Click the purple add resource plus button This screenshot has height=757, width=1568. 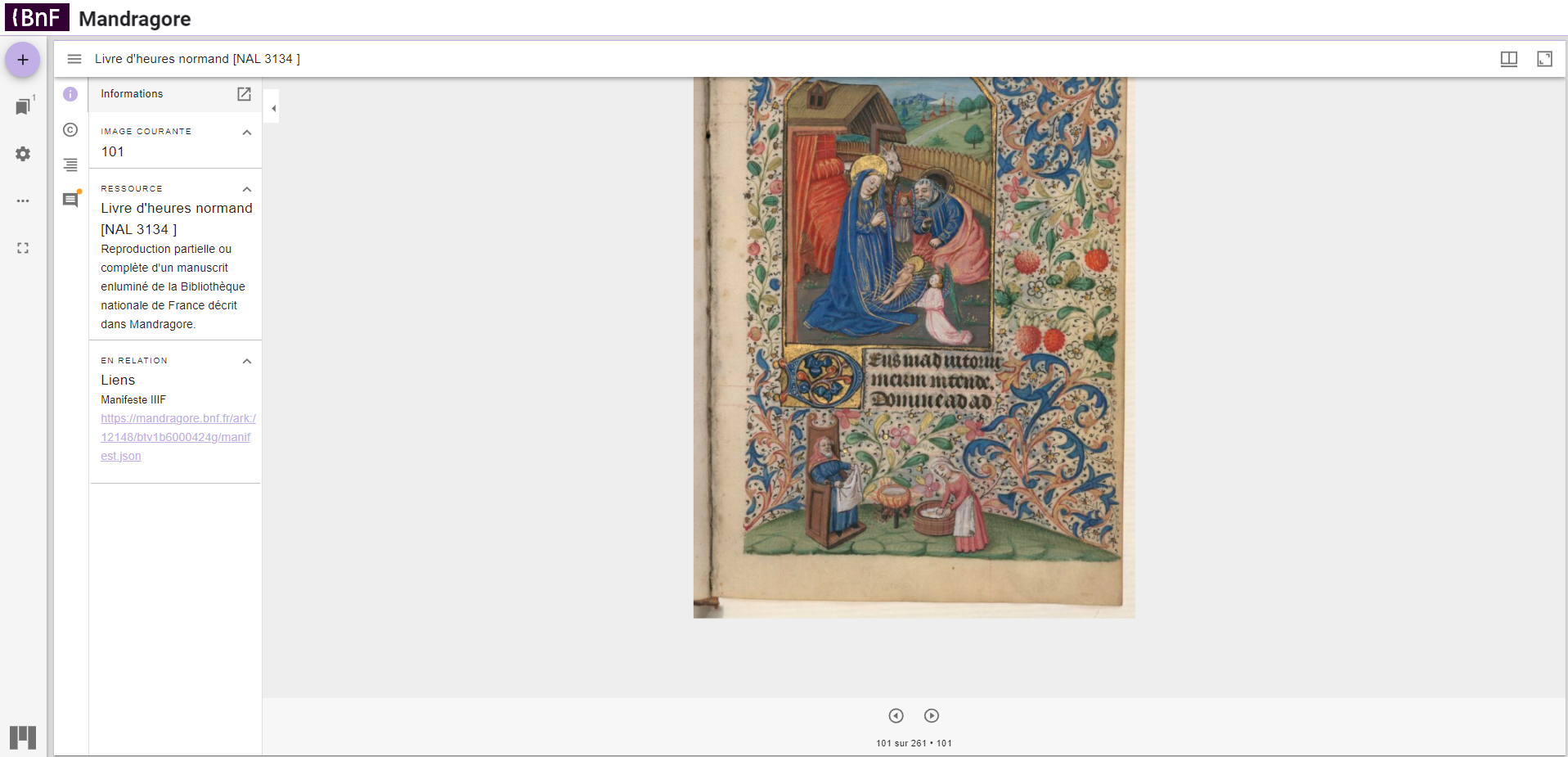[x=23, y=60]
